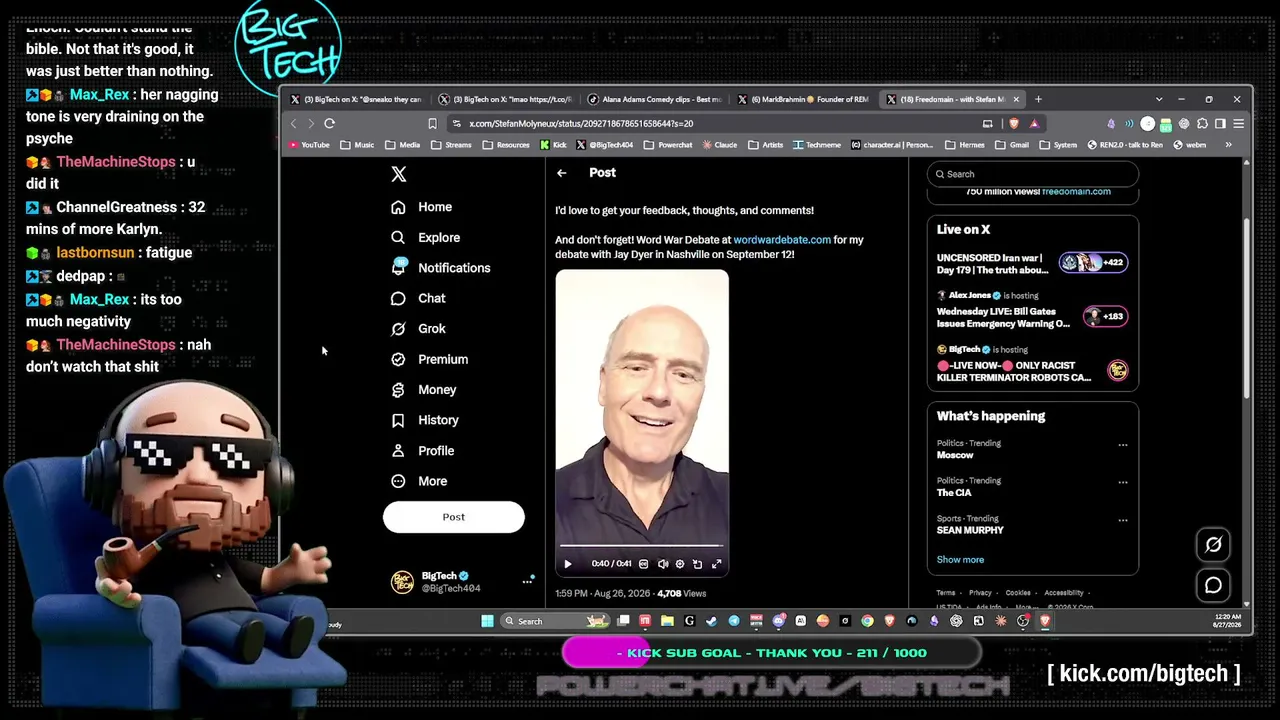
Task: Switch to the MarkBrahmin tab
Action: (805, 100)
